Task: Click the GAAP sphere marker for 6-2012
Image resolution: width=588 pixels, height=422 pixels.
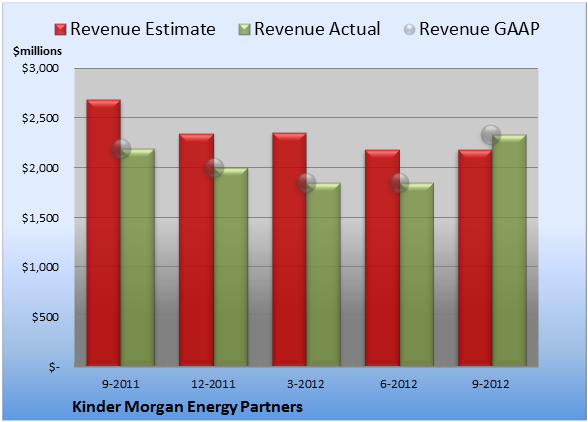Action: tap(399, 183)
